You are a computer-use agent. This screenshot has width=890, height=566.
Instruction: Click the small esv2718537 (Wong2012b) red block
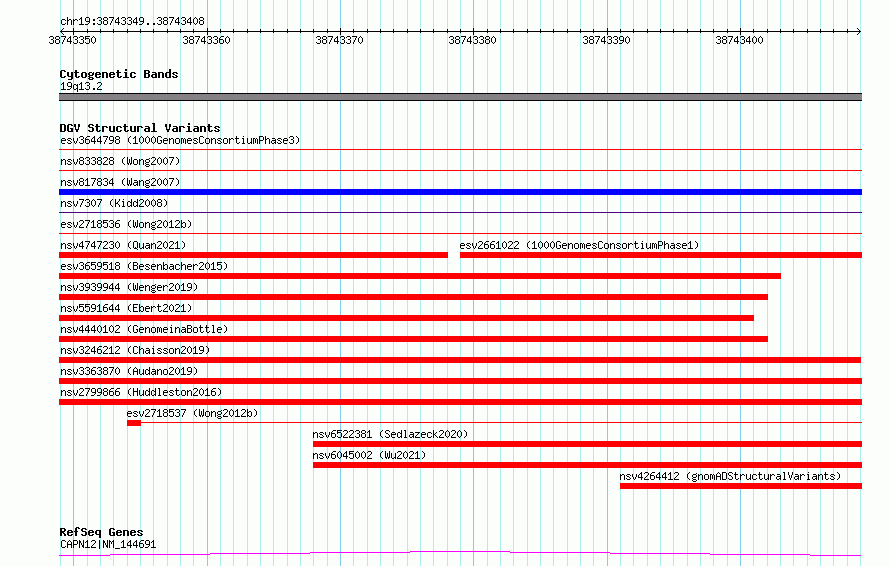click(134, 423)
